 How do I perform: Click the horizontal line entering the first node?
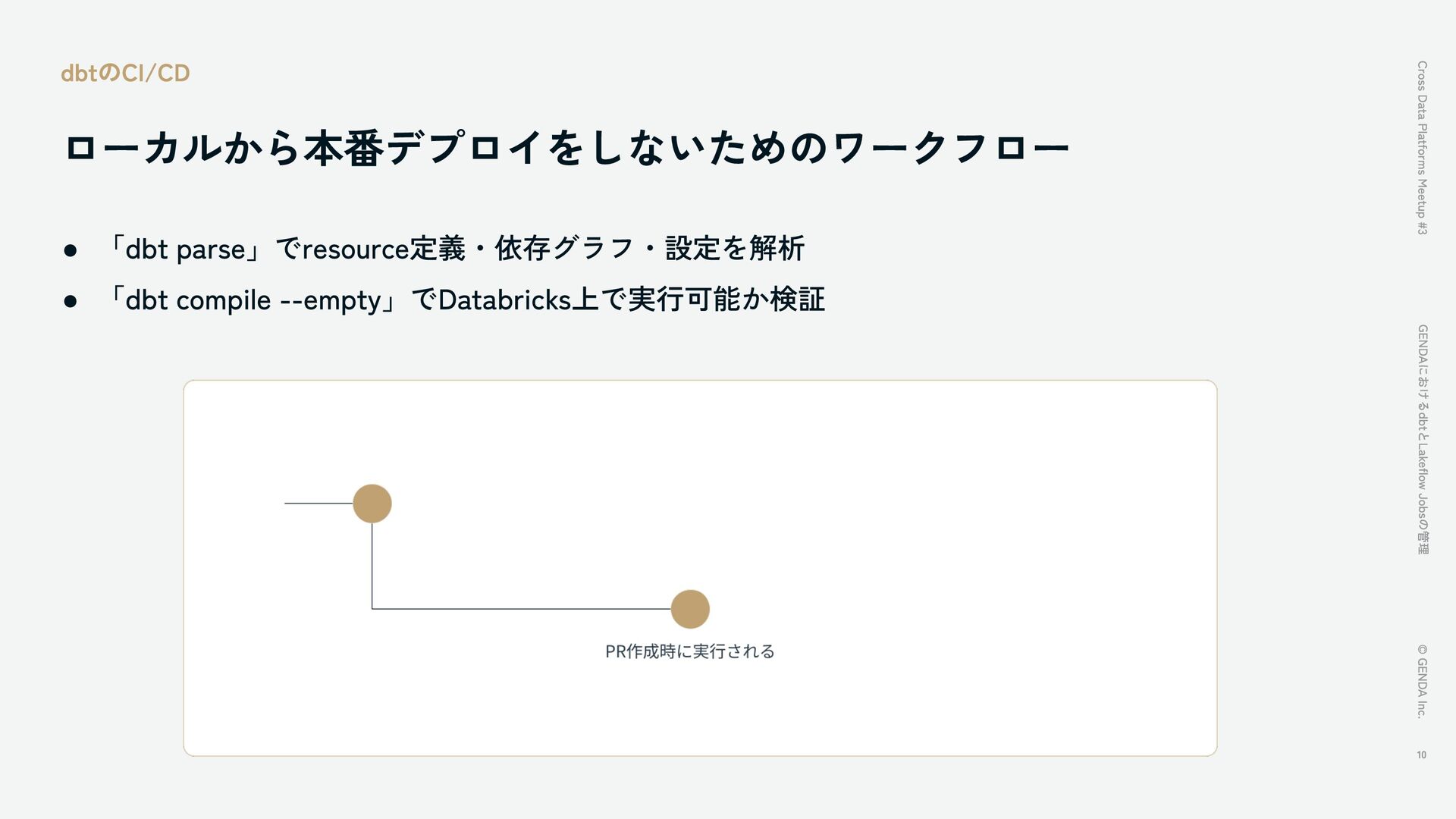click(318, 504)
